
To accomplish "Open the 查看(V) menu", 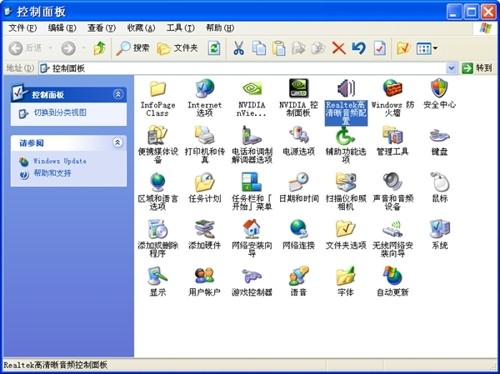I will [101, 28].
